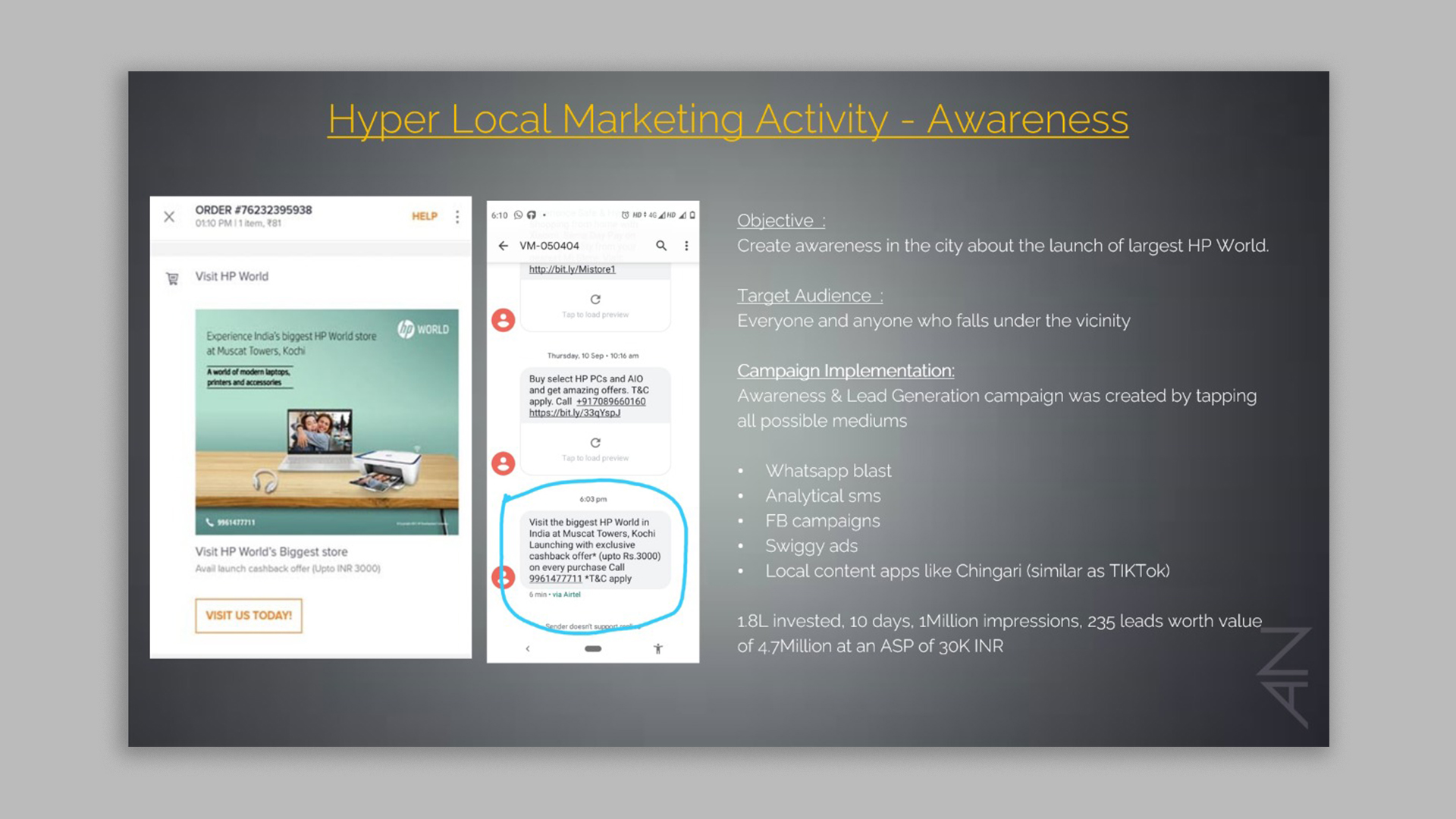The width and height of the screenshot is (1456, 819).
Task: Click the sender avatar beside the Mistore1 message
Action: [504, 320]
